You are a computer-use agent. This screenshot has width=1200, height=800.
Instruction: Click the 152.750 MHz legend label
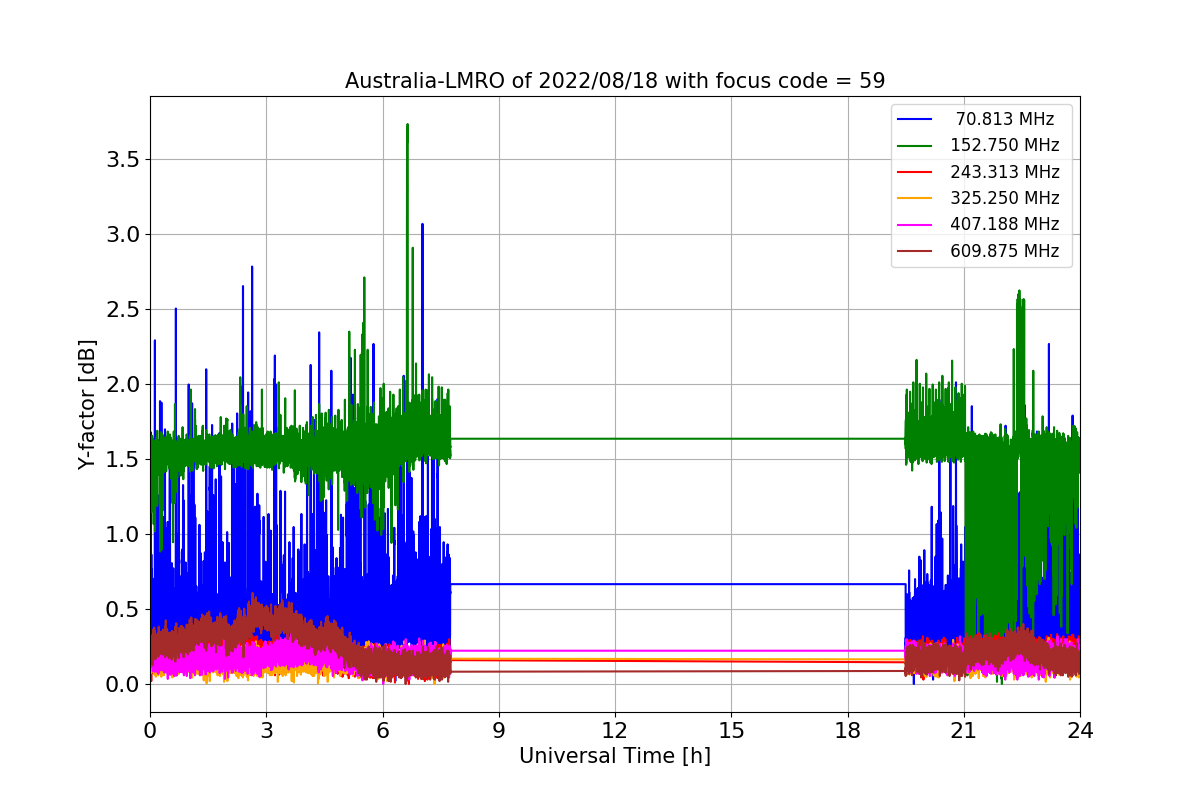tap(1005, 146)
